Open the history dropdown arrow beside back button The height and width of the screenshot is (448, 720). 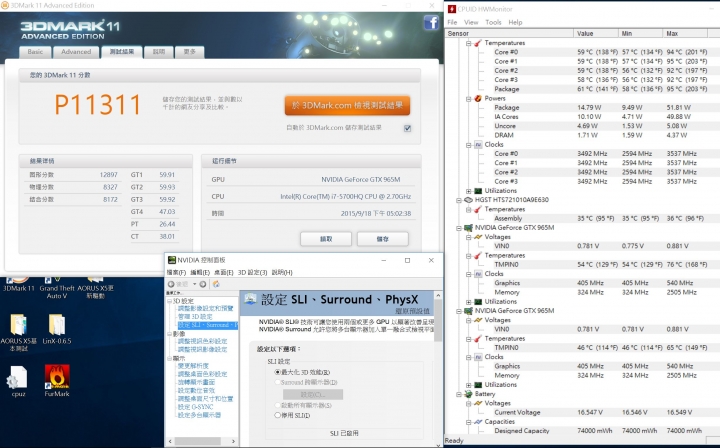[x=194, y=284]
